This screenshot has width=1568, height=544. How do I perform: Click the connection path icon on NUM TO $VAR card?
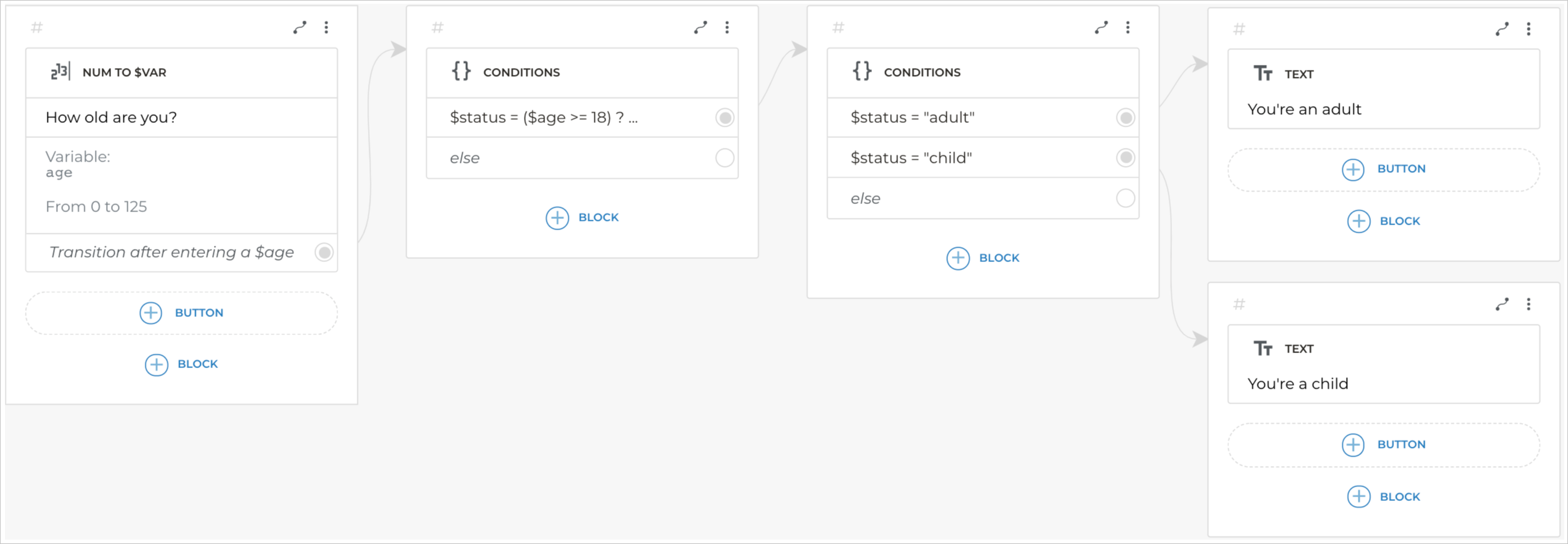pyautogui.click(x=300, y=27)
